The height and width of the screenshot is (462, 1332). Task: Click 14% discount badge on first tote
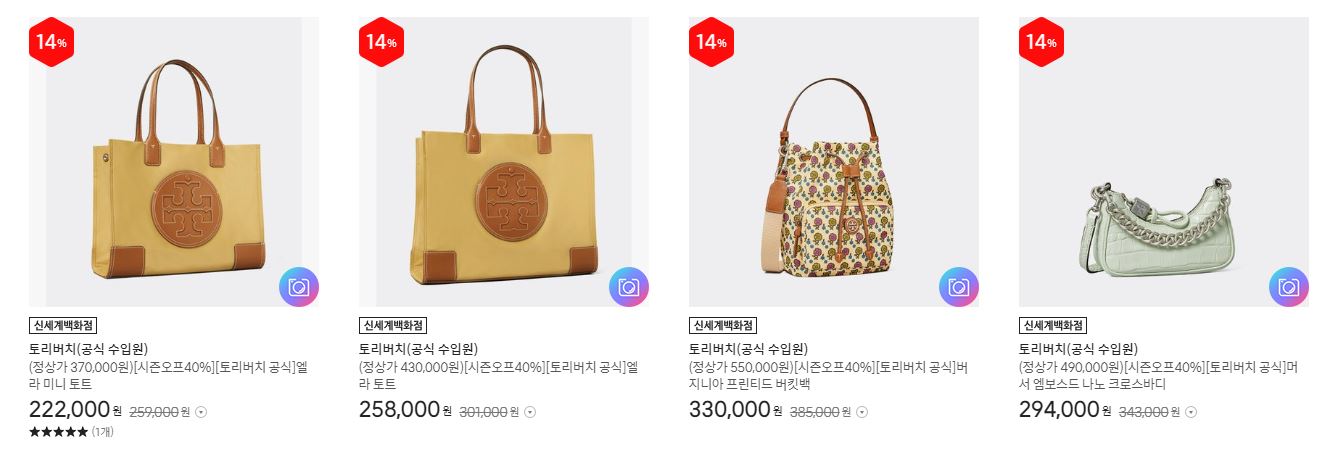click(x=51, y=42)
